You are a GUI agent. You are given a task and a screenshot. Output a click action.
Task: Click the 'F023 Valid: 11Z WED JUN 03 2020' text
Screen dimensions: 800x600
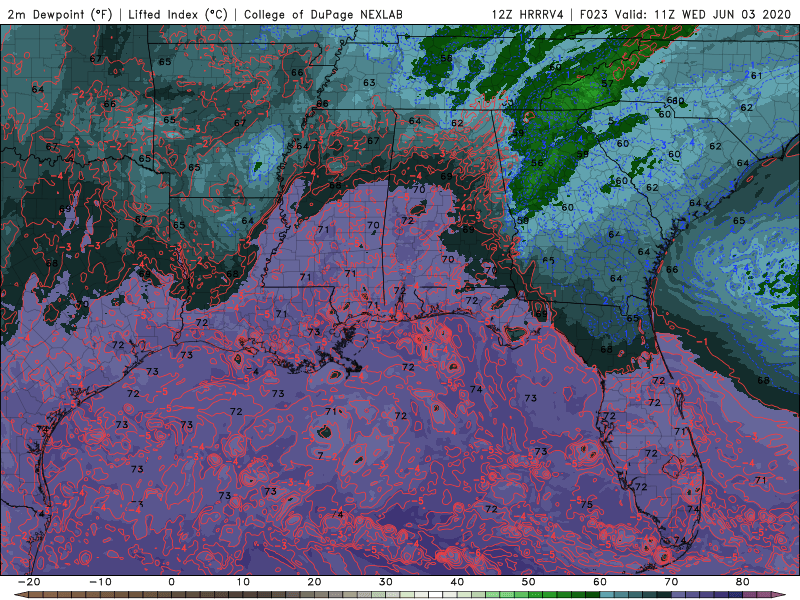(685, 14)
